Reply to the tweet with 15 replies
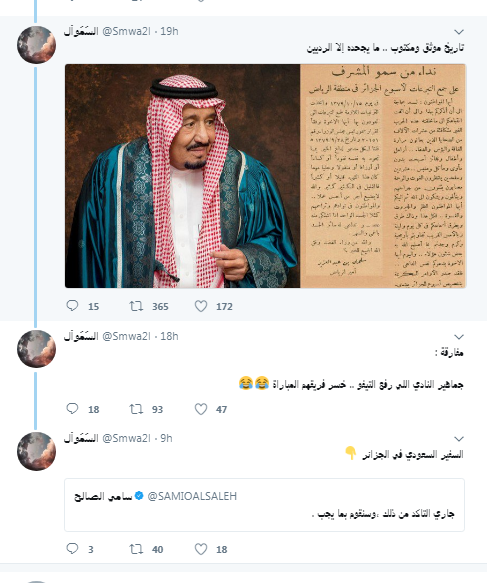The image size is (487, 583). click(x=72, y=306)
